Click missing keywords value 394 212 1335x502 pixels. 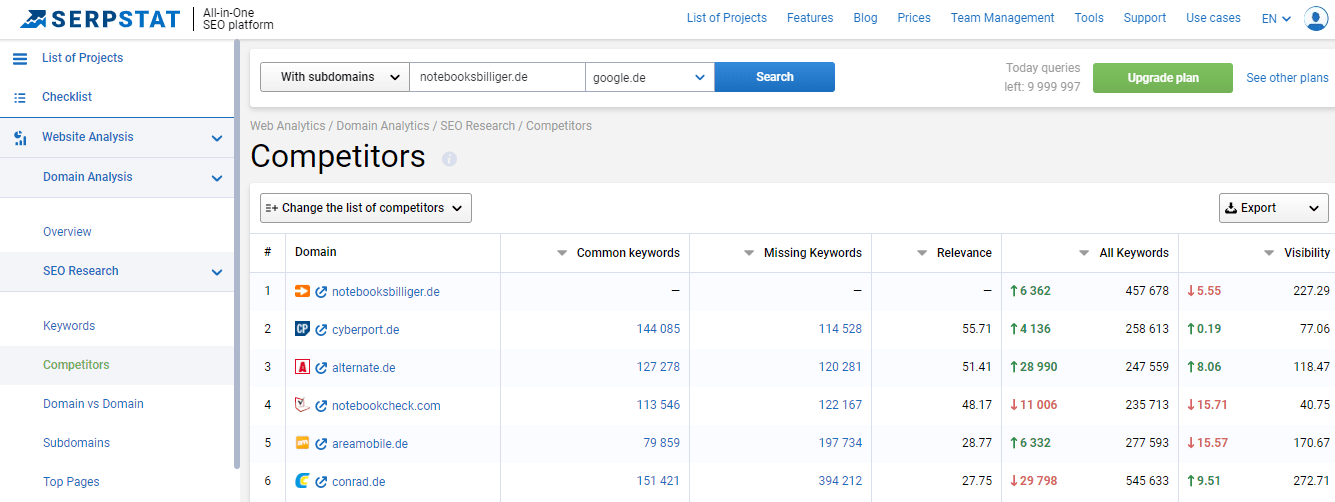[840, 481]
